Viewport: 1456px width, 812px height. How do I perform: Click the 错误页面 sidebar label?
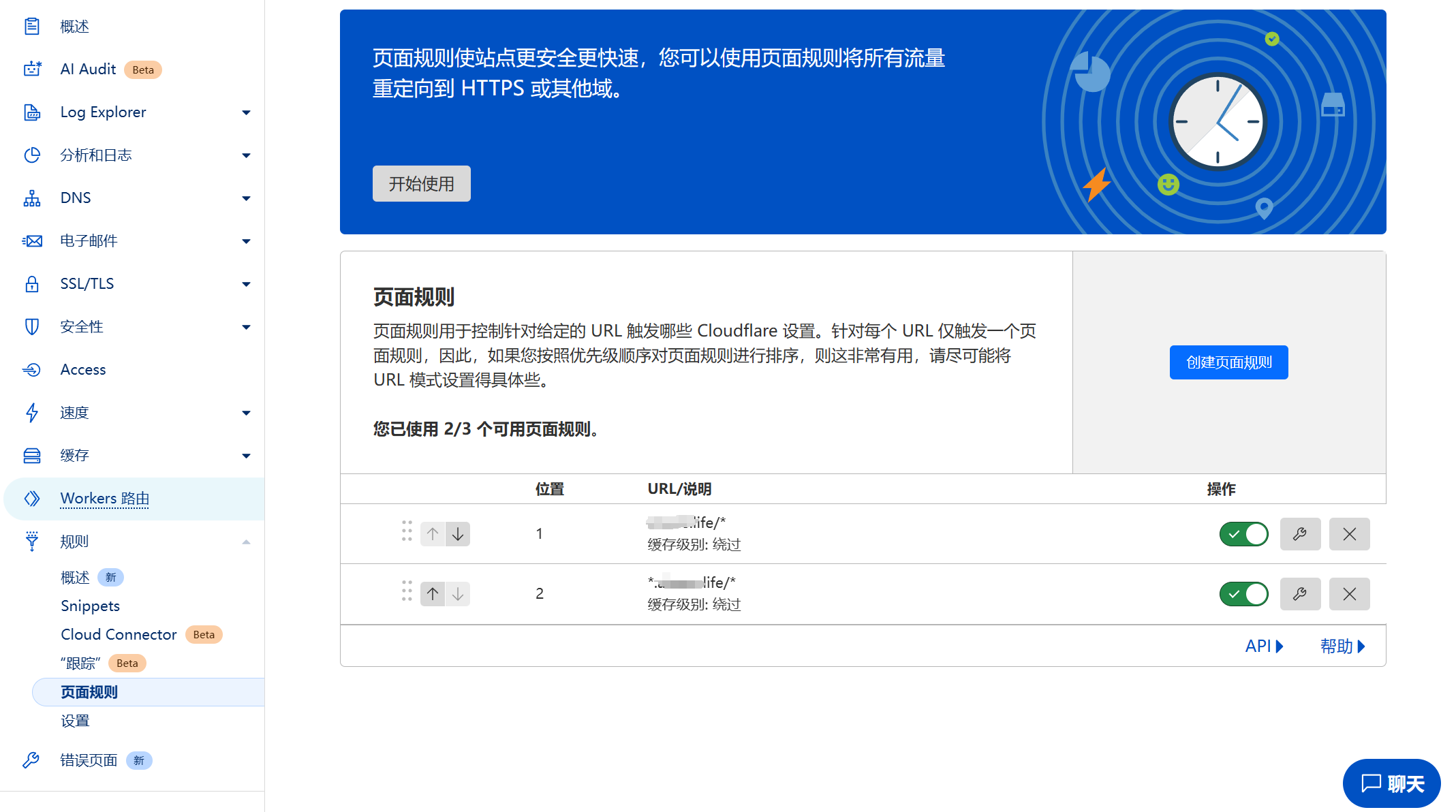89,760
